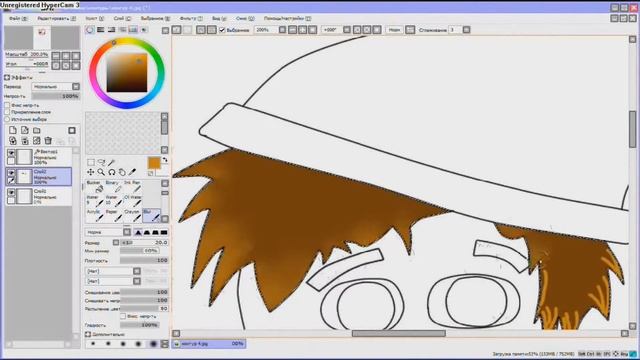Toggle the HSV sliders panel icon

click(111, 30)
